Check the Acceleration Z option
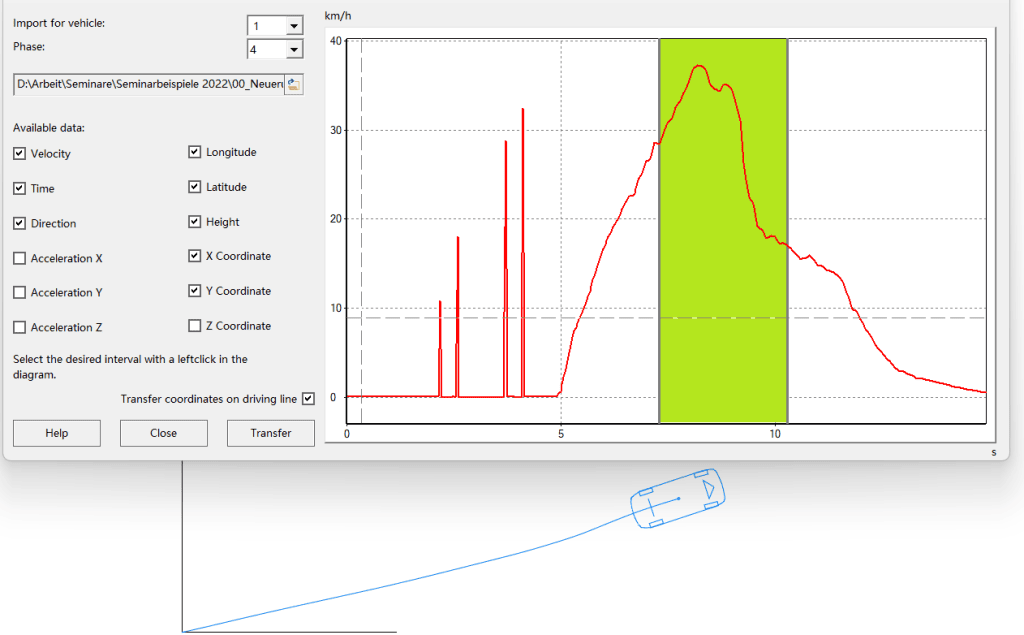 point(20,327)
